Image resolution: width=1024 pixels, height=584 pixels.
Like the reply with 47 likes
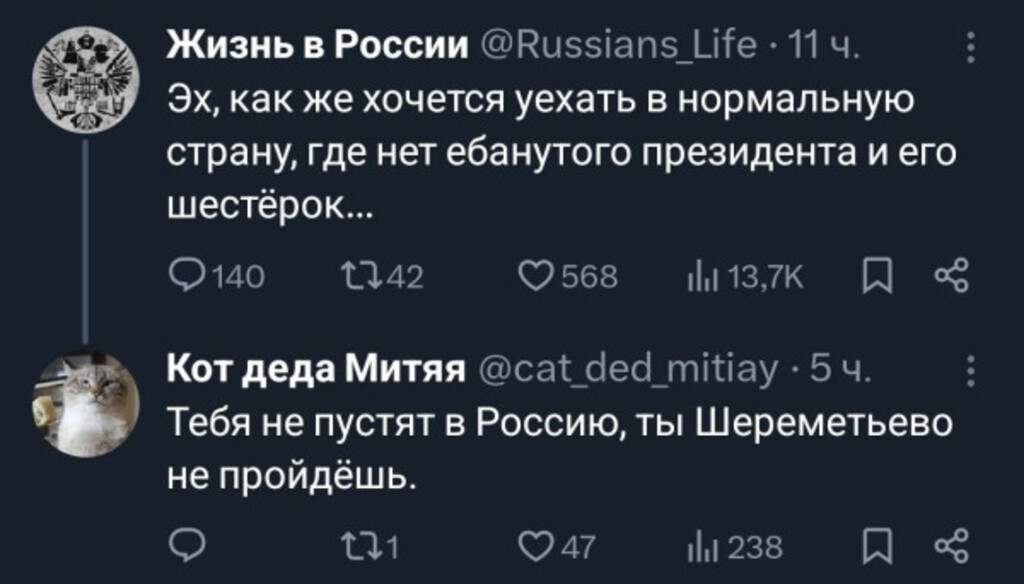[531, 545]
